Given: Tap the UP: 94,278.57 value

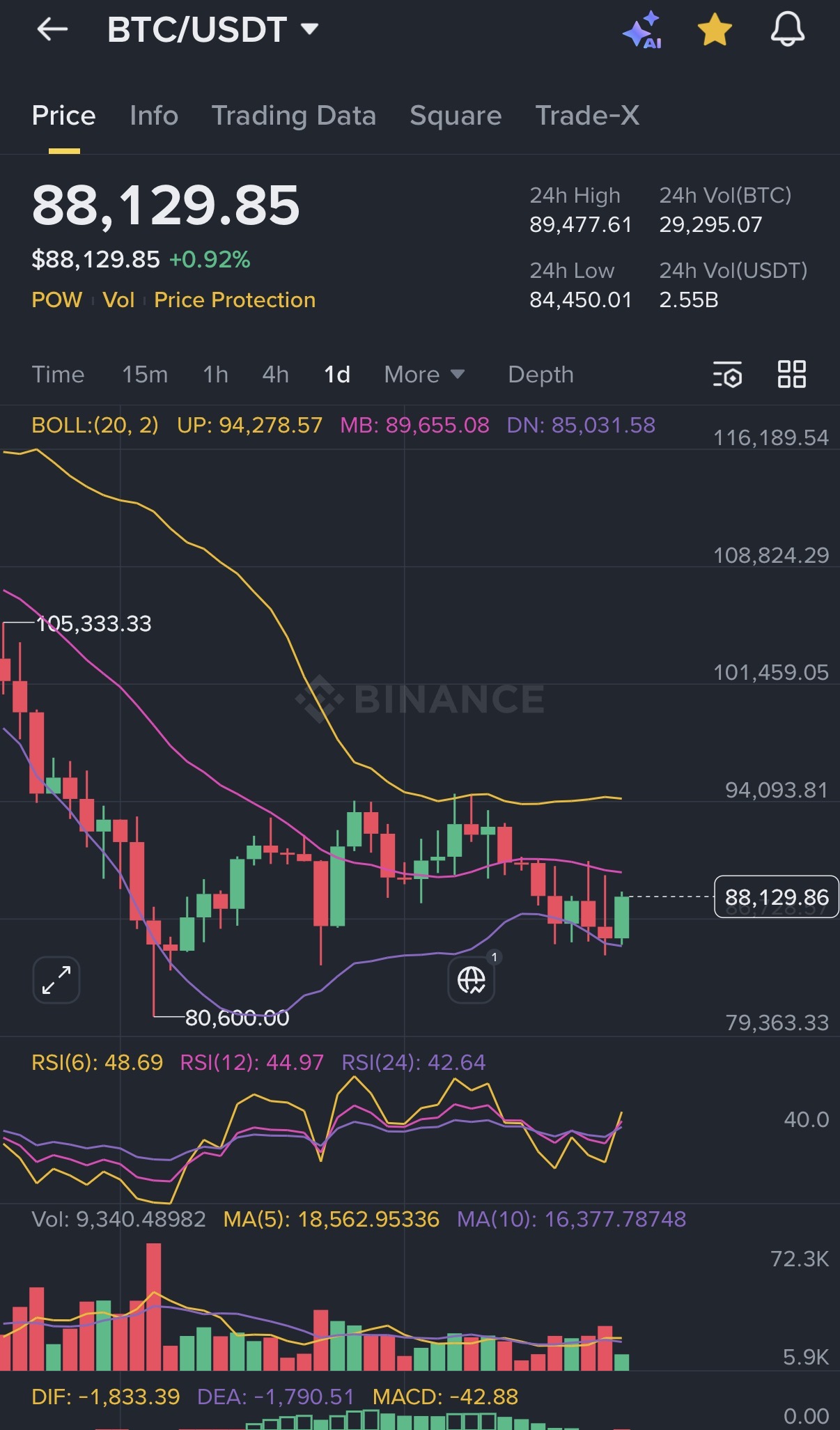Looking at the screenshot, I should pyautogui.click(x=249, y=425).
